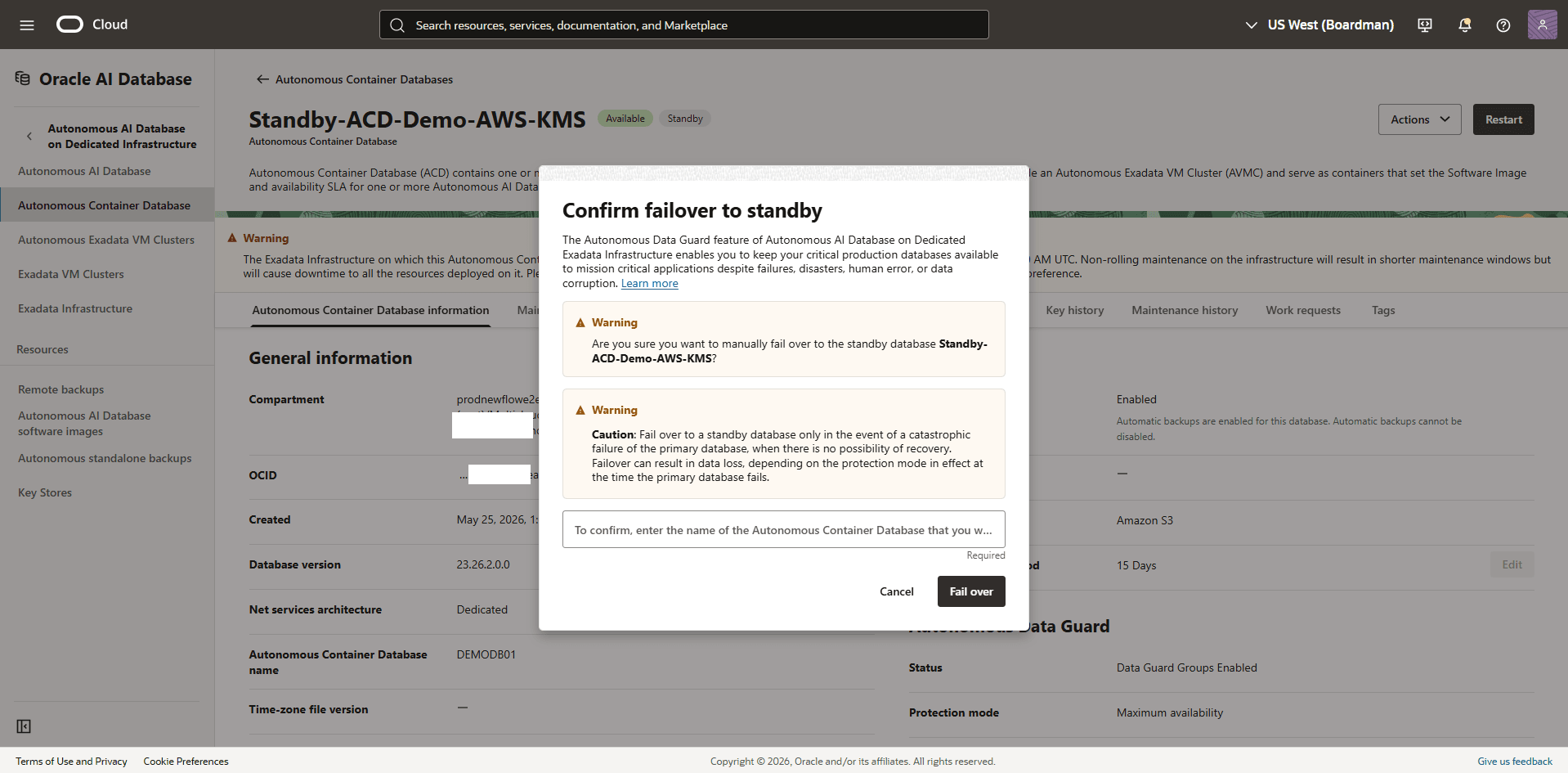1568x773 pixels.
Task: Click Data Guard Groups Enabled status
Action: click(1187, 667)
